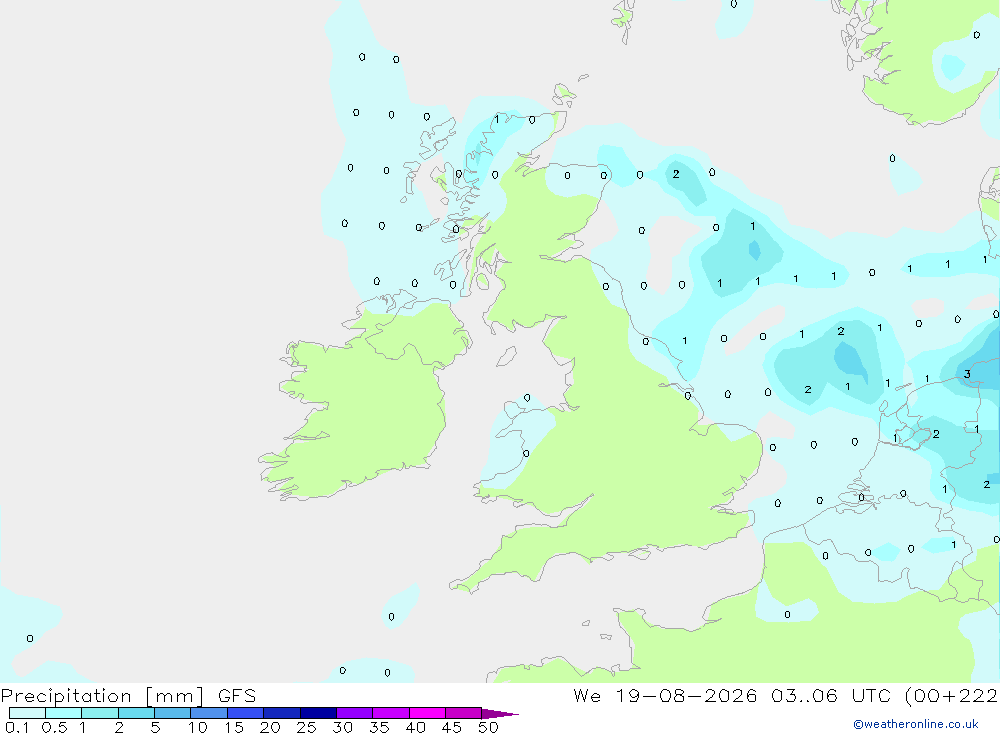Select the 30–35 mm purple legend swatch
The width and height of the screenshot is (1000, 733).
click(355, 713)
